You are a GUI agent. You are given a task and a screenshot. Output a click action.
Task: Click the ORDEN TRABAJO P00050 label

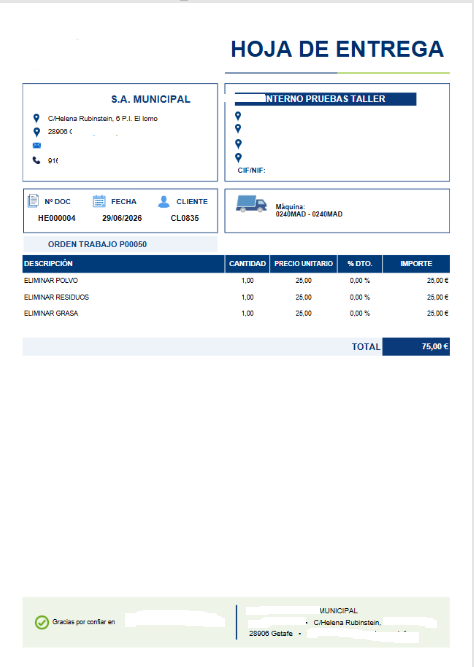(97, 244)
